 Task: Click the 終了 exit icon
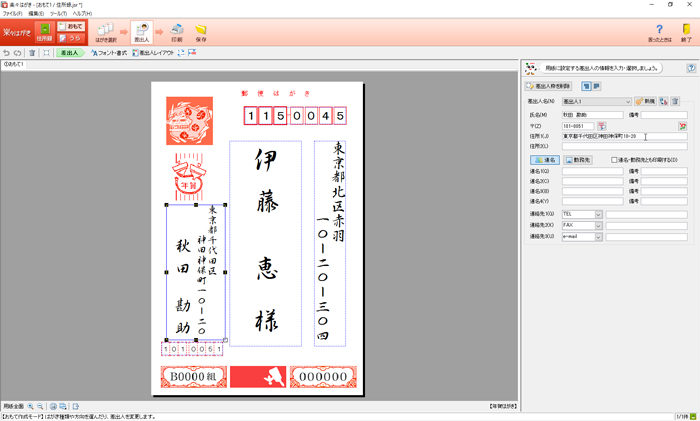pos(686,33)
